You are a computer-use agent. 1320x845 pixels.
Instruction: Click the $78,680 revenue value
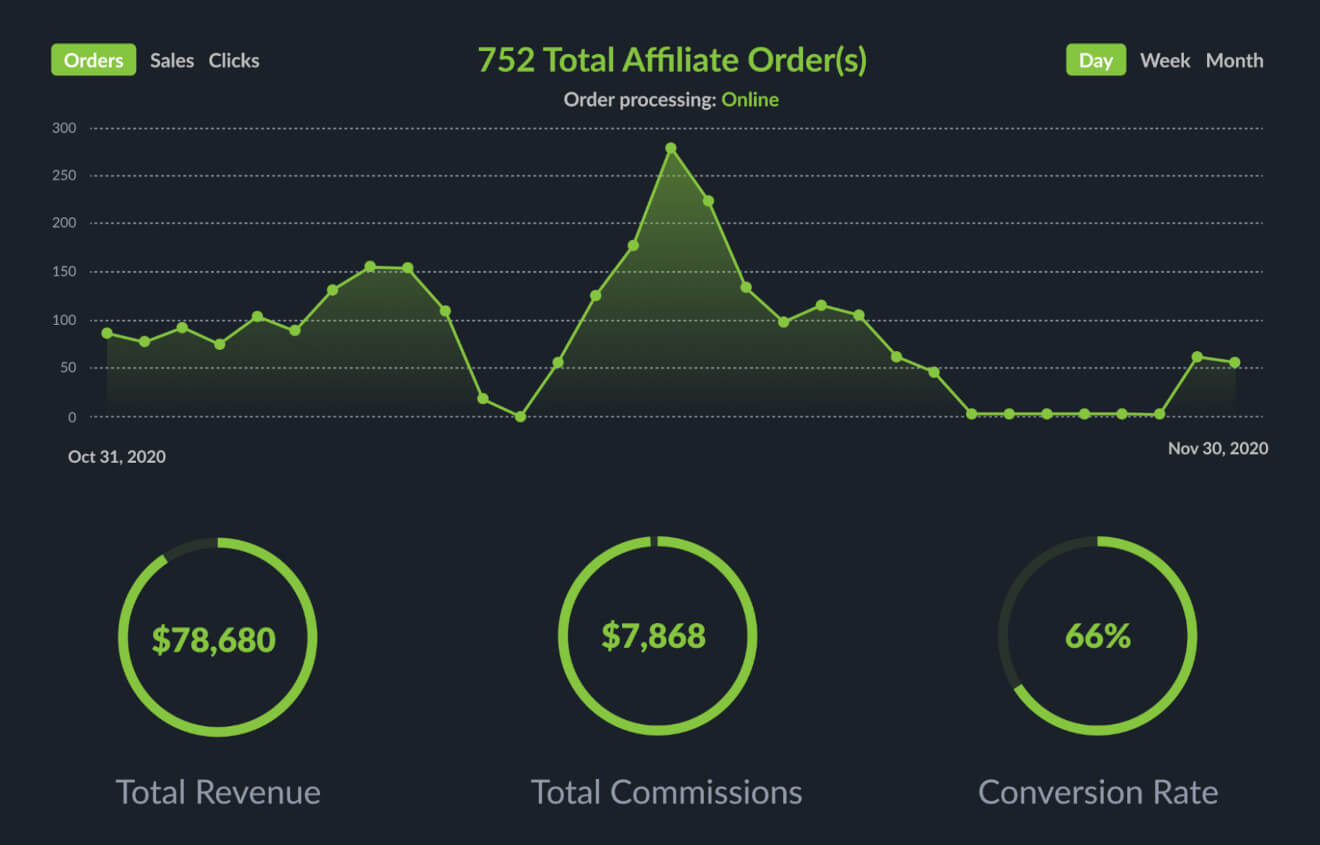(x=214, y=639)
